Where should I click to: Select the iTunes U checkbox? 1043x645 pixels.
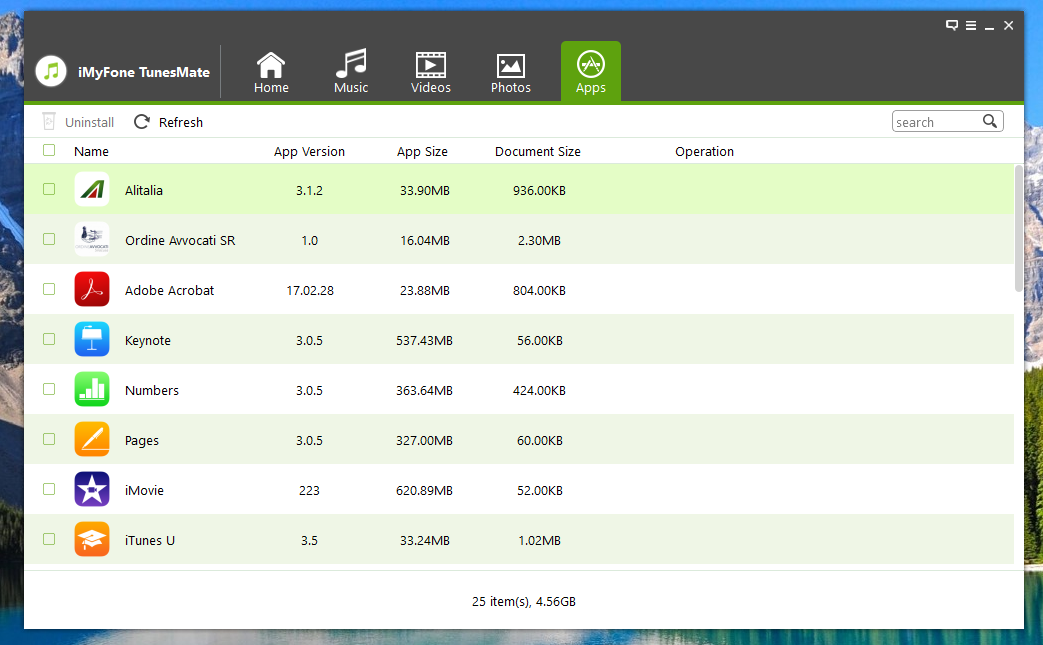click(49, 539)
